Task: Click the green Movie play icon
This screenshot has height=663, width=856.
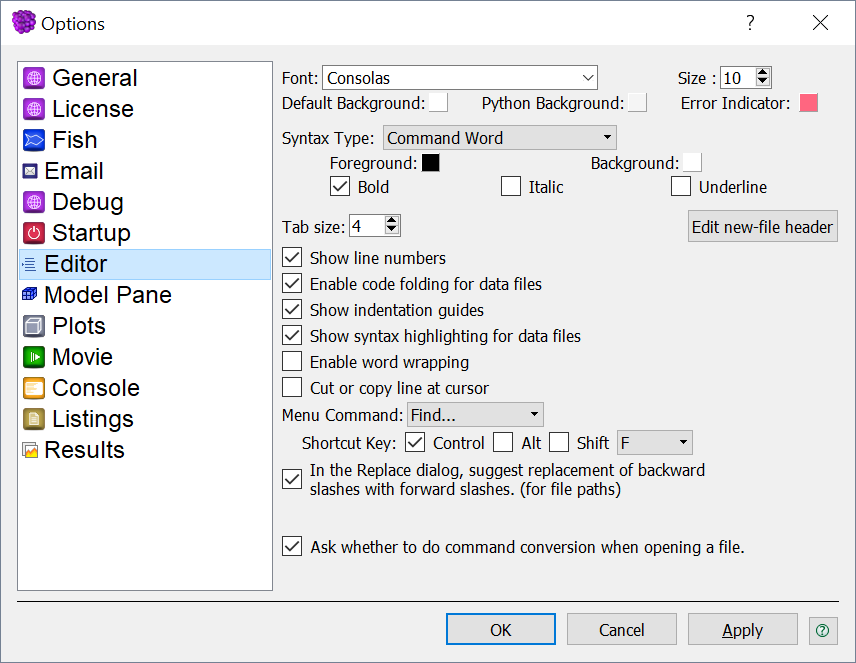Action: 34,357
